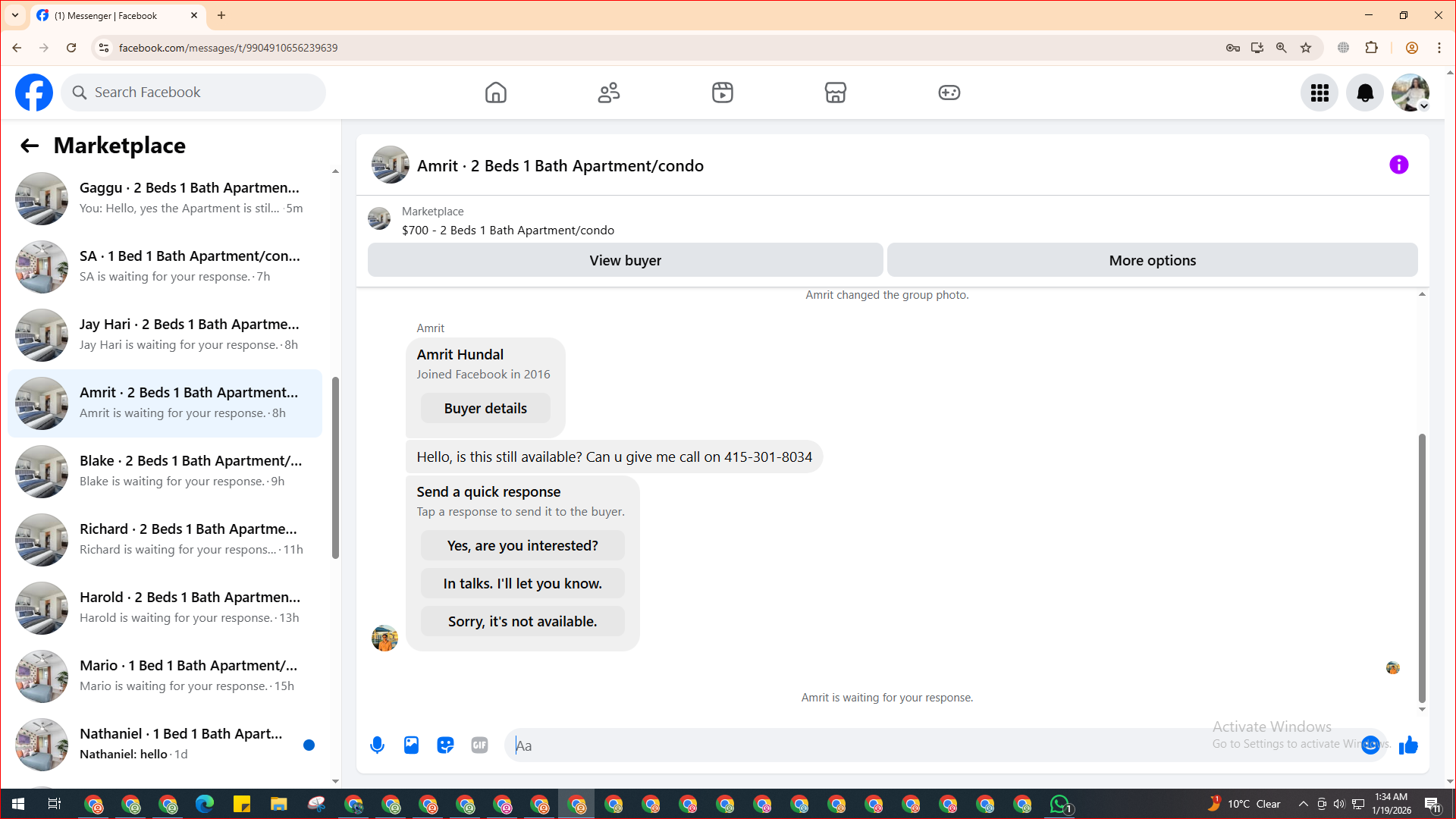Screen dimensions: 1456x819
Task: Open the Facebook logo home link
Action: tap(34, 93)
